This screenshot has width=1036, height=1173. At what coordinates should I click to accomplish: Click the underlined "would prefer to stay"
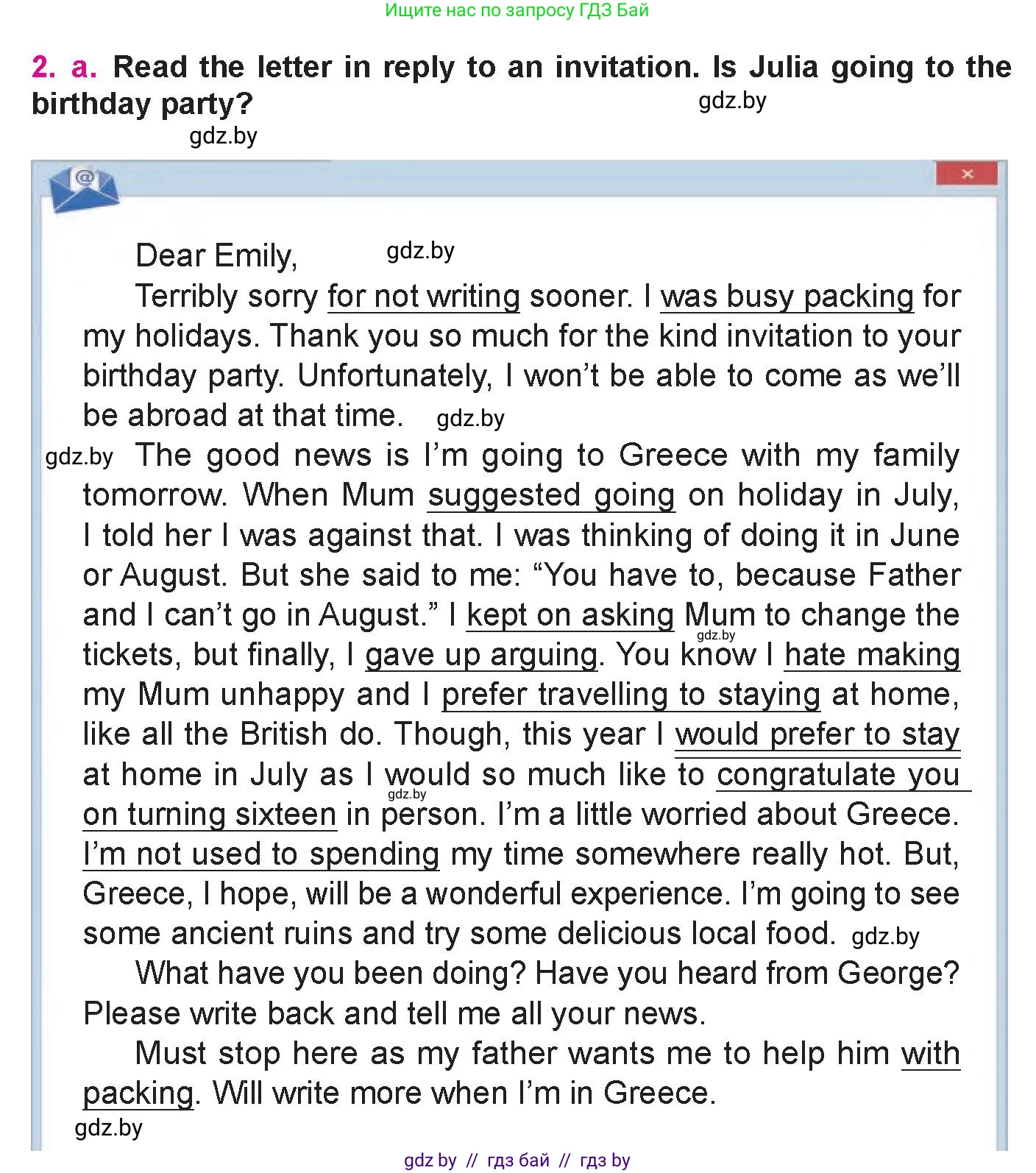pyautogui.click(x=817, y=734)
